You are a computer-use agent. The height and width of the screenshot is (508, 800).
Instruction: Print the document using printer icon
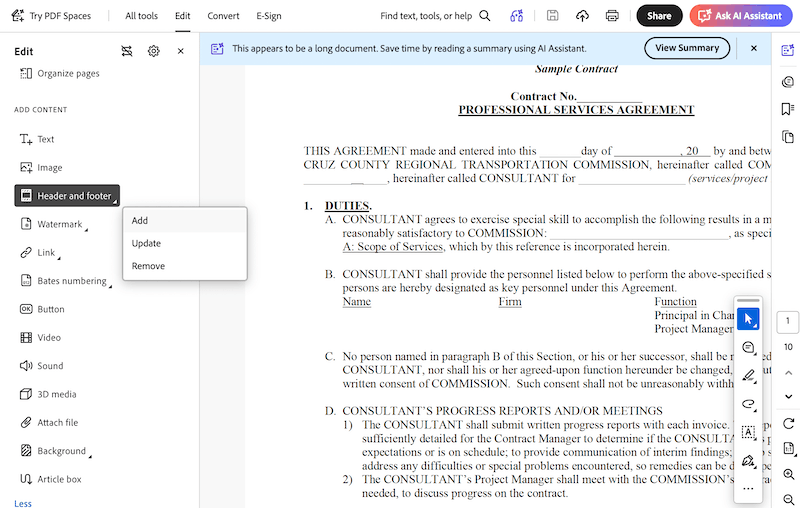point(612,16)
